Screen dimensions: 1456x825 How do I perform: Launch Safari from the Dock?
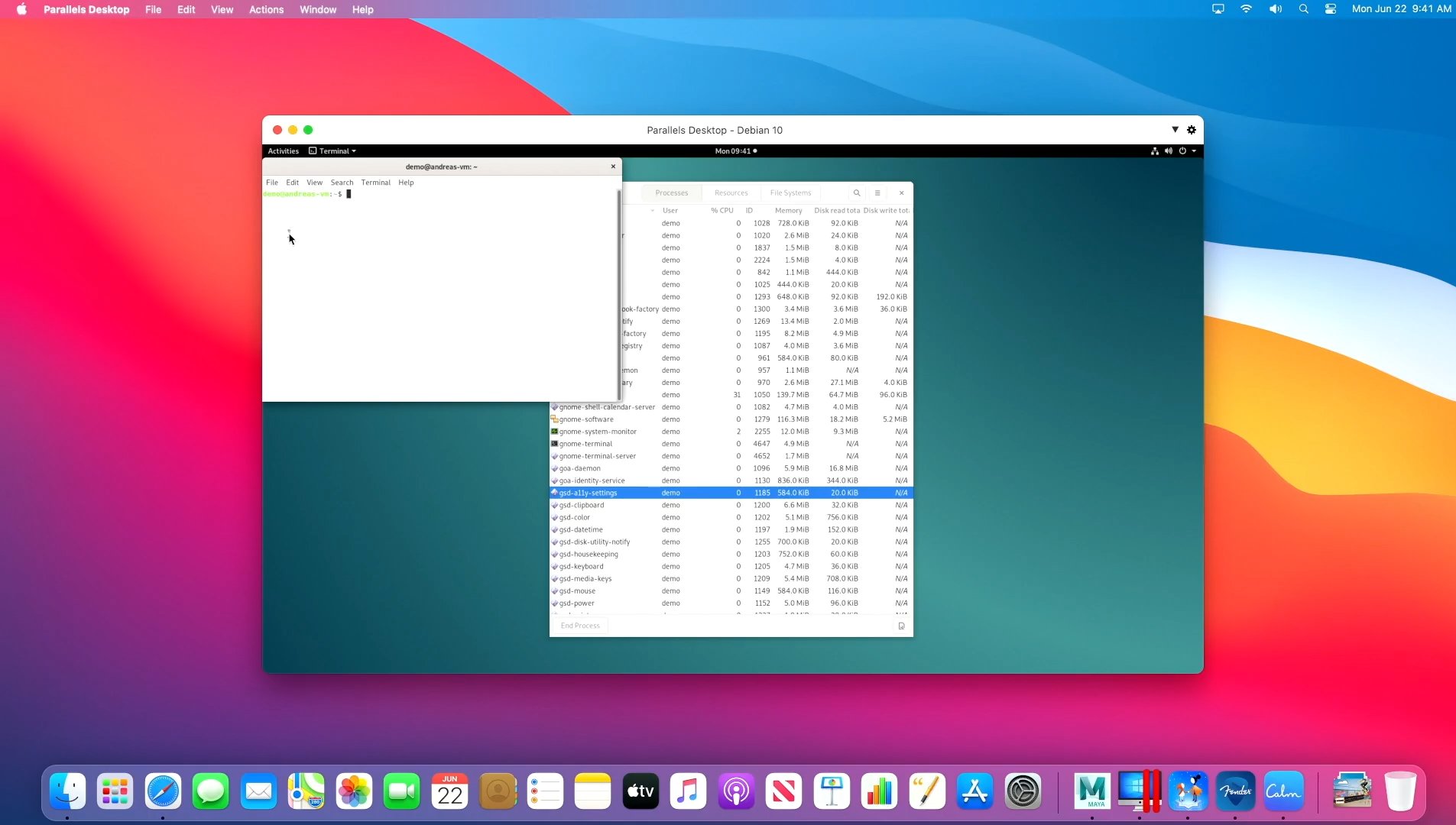[x=163, y=791]
